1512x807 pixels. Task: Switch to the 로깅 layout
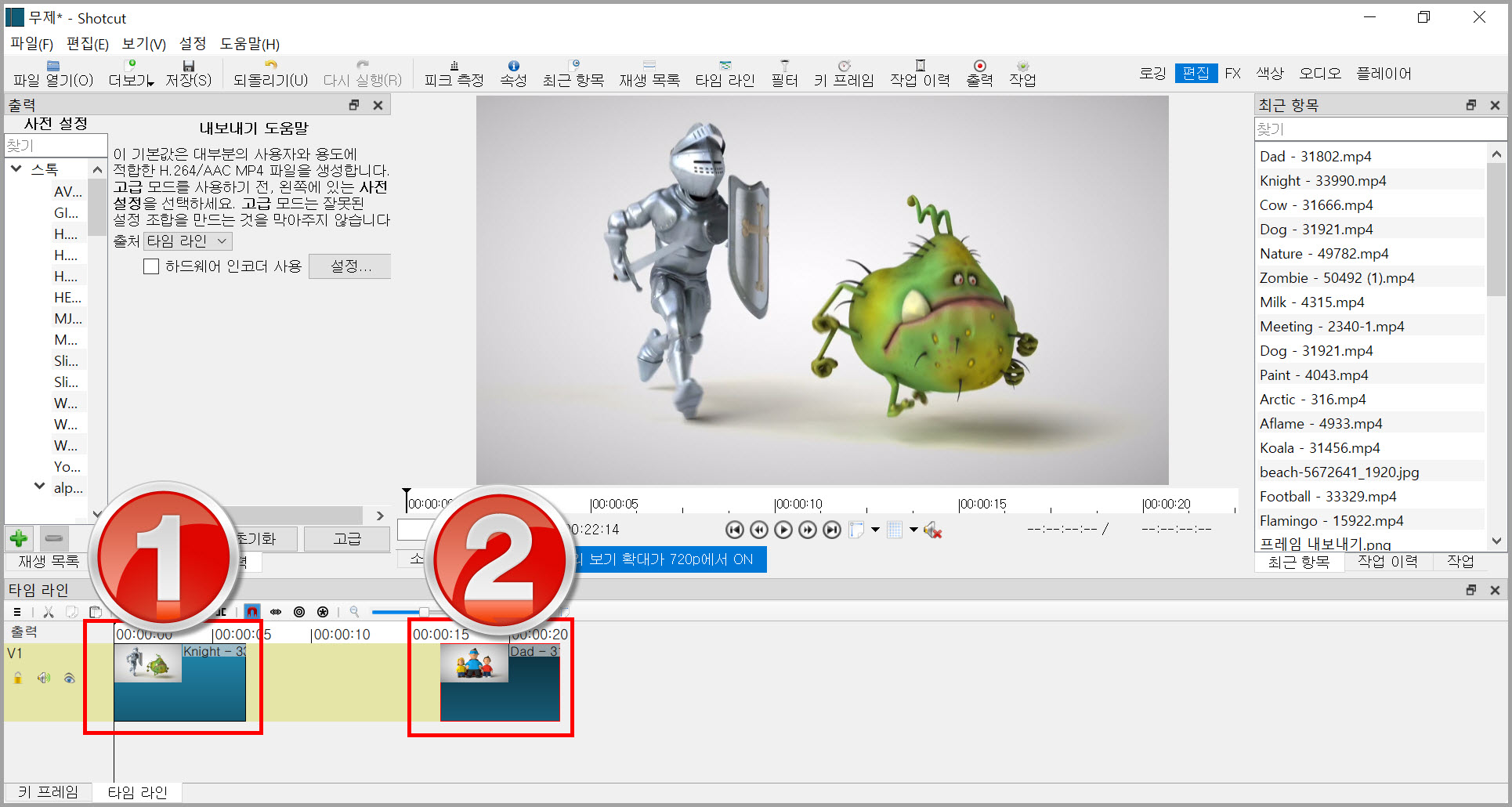(x=1152, y=74)
